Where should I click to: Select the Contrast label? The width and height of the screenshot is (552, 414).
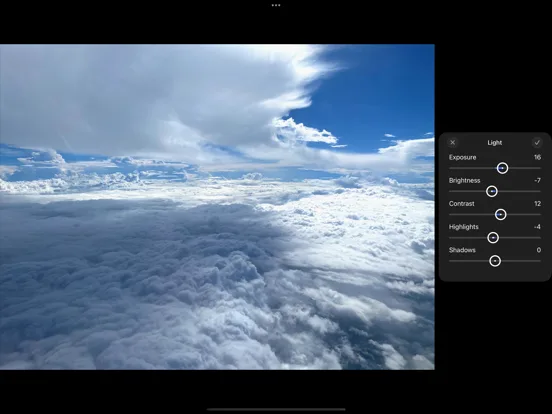[x=462, y=204]
